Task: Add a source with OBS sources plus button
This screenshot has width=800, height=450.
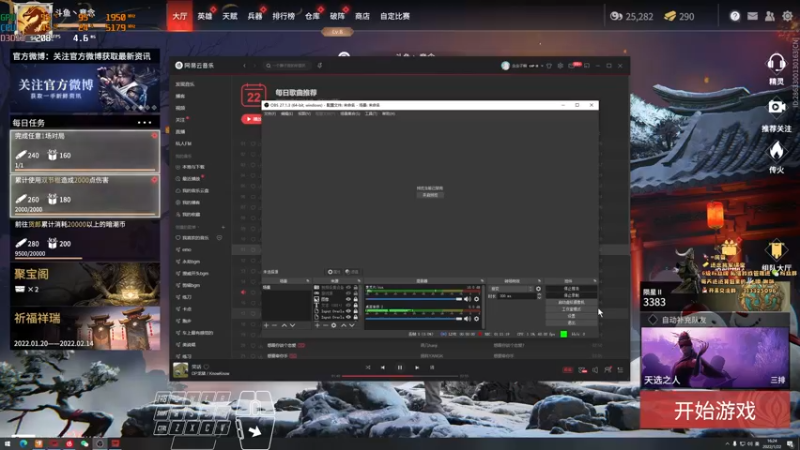Action: [317, 325]
